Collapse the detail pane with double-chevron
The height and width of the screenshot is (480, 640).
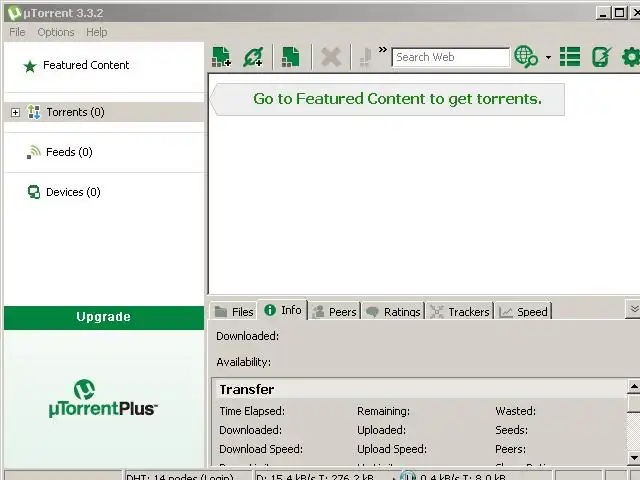[633, 309]
